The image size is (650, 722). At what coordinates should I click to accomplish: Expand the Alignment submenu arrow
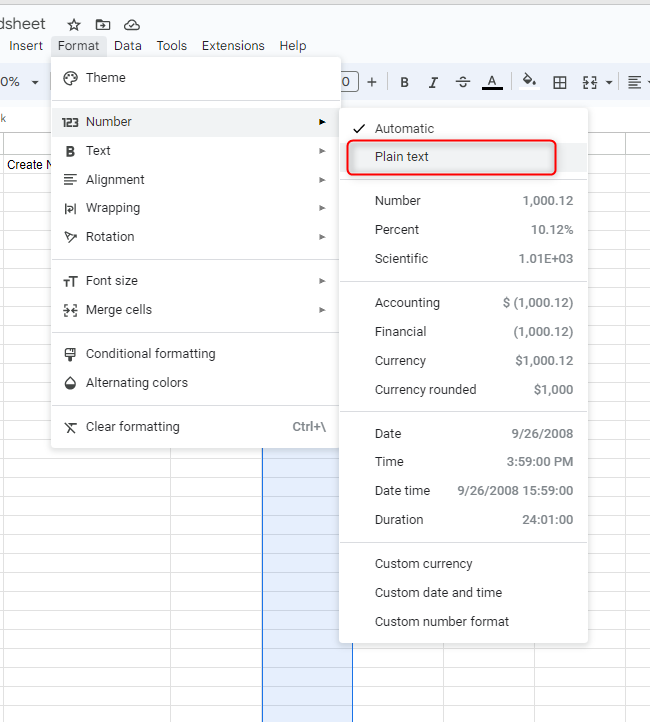pyautogui.click(x=322, y=180)
